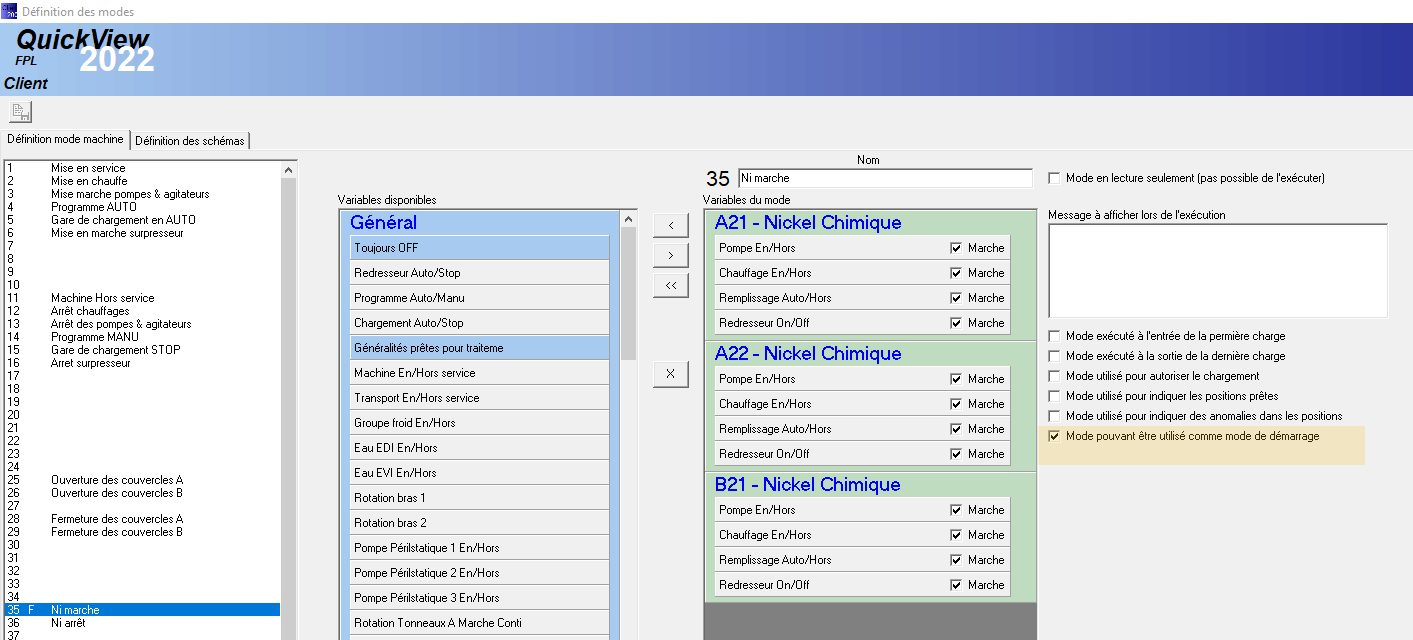The height and width of the screenshot is (640, 1413).
Task: Click the '<<' move all button
Action: [670, 286]
